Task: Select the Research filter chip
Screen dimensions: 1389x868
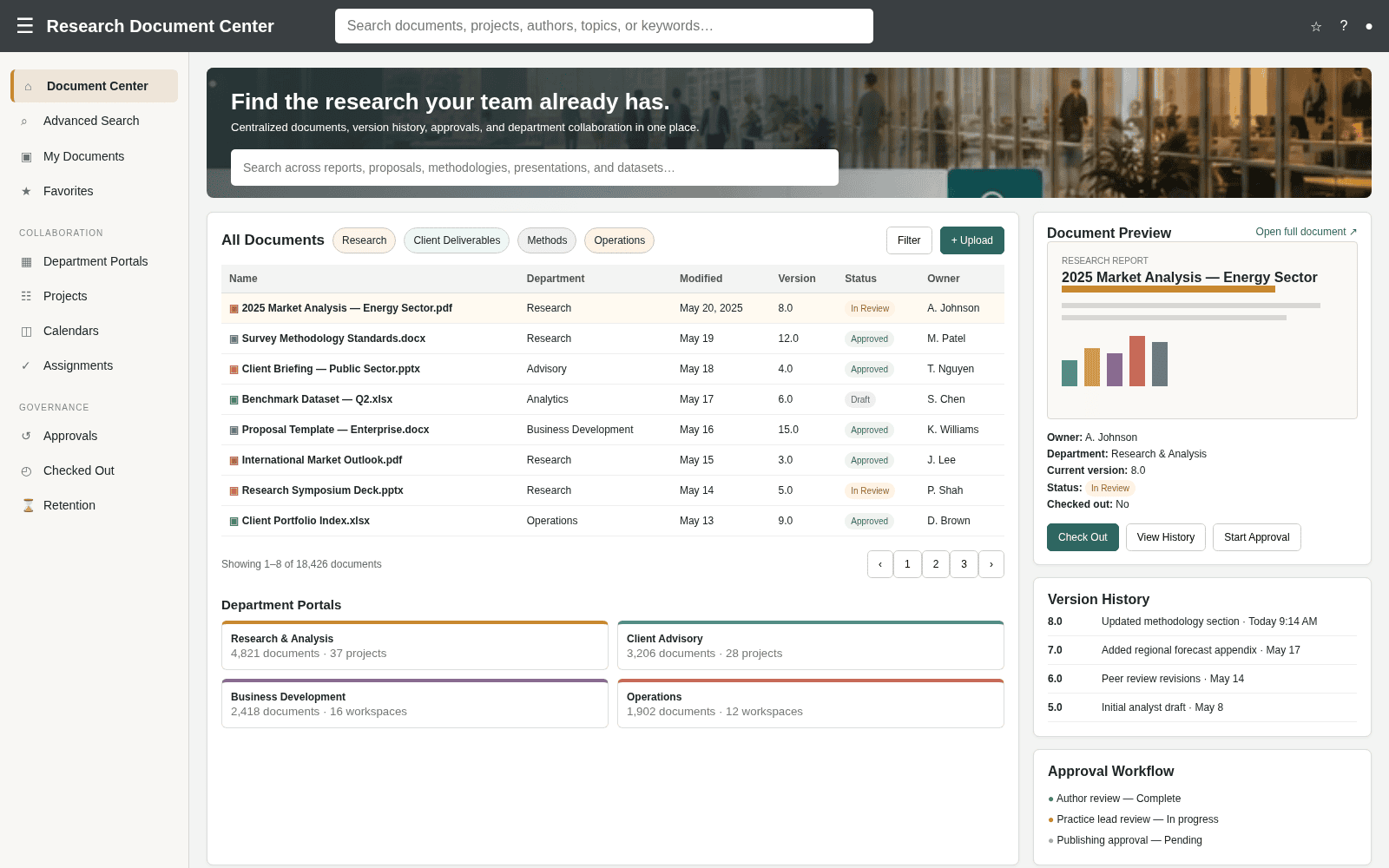Action: (x=364, y=240)
